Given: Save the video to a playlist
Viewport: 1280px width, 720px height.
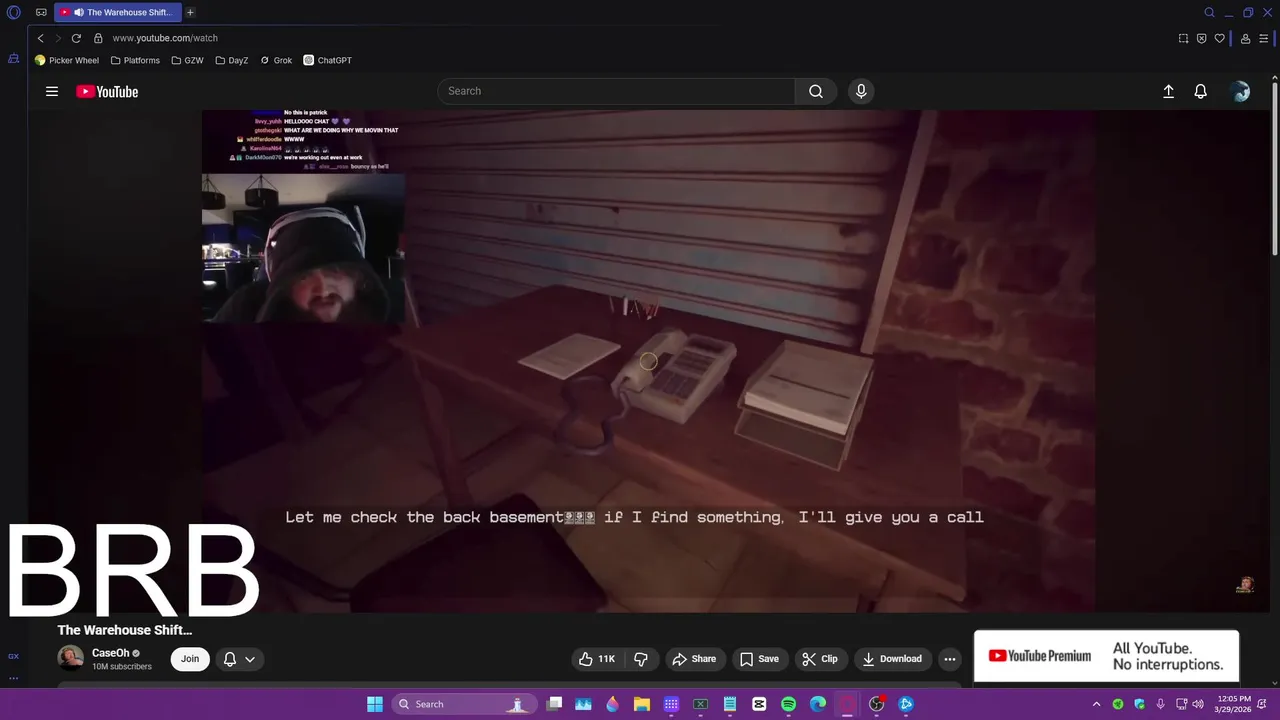Looking at the screenshot, I should click(x=759, y=659).
